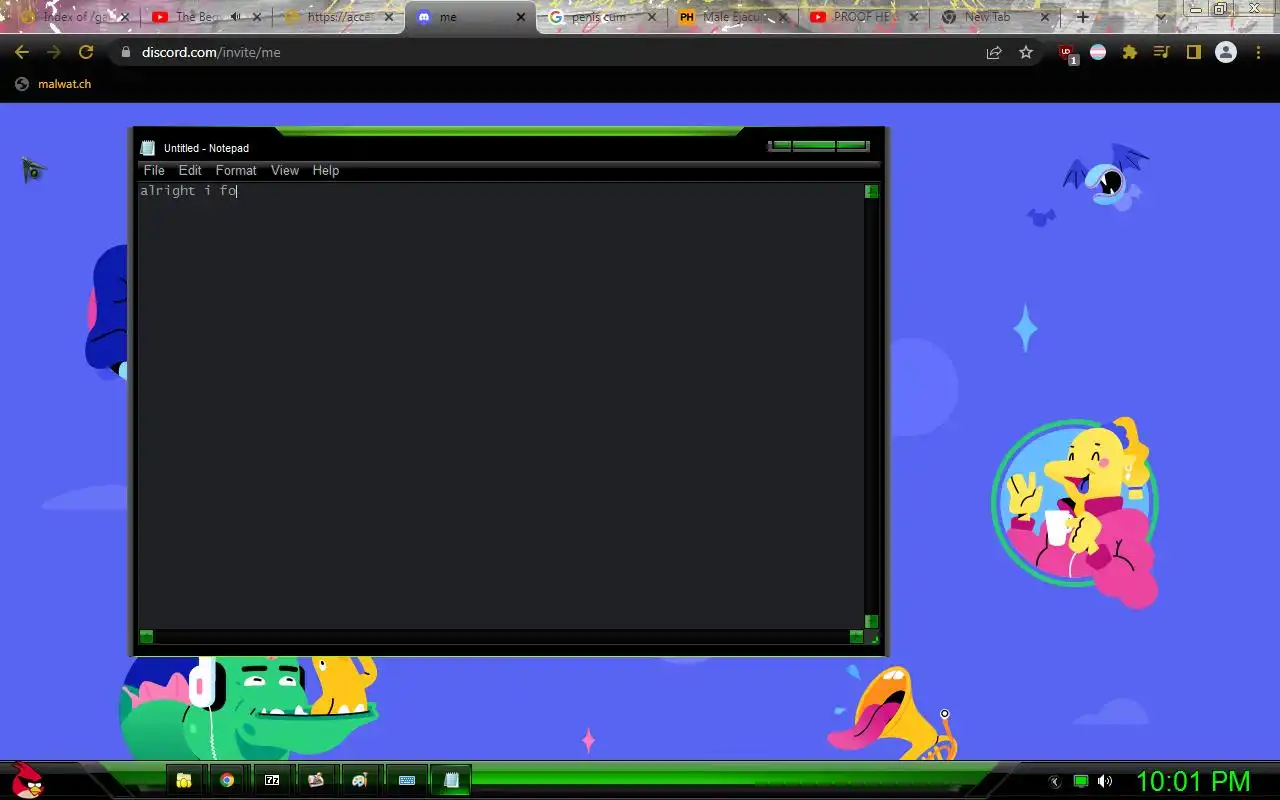Open a new tab with the plus button
The image size is (1280, 800).
[1082, 17]
